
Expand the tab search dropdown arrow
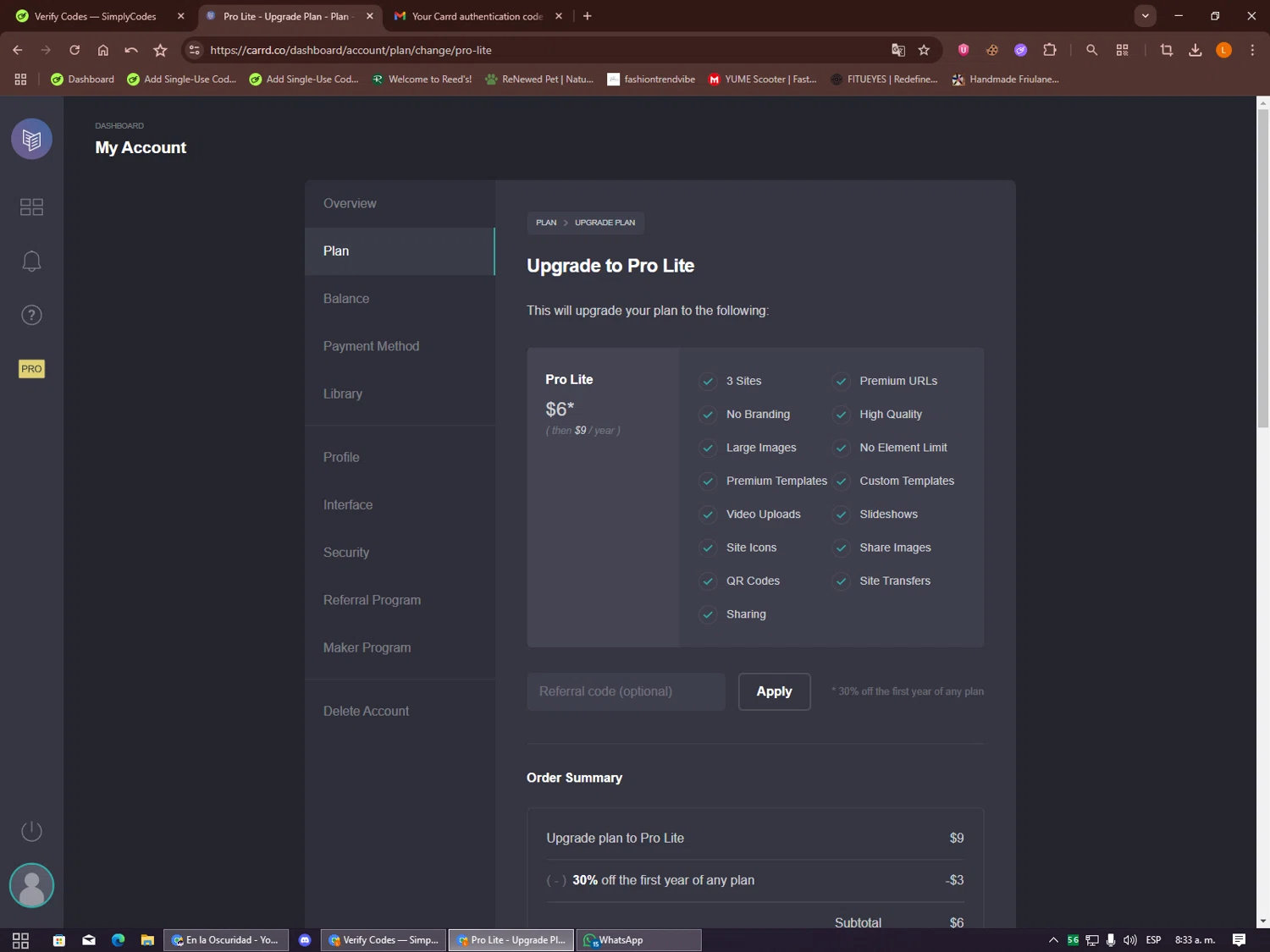[1145, 16]
